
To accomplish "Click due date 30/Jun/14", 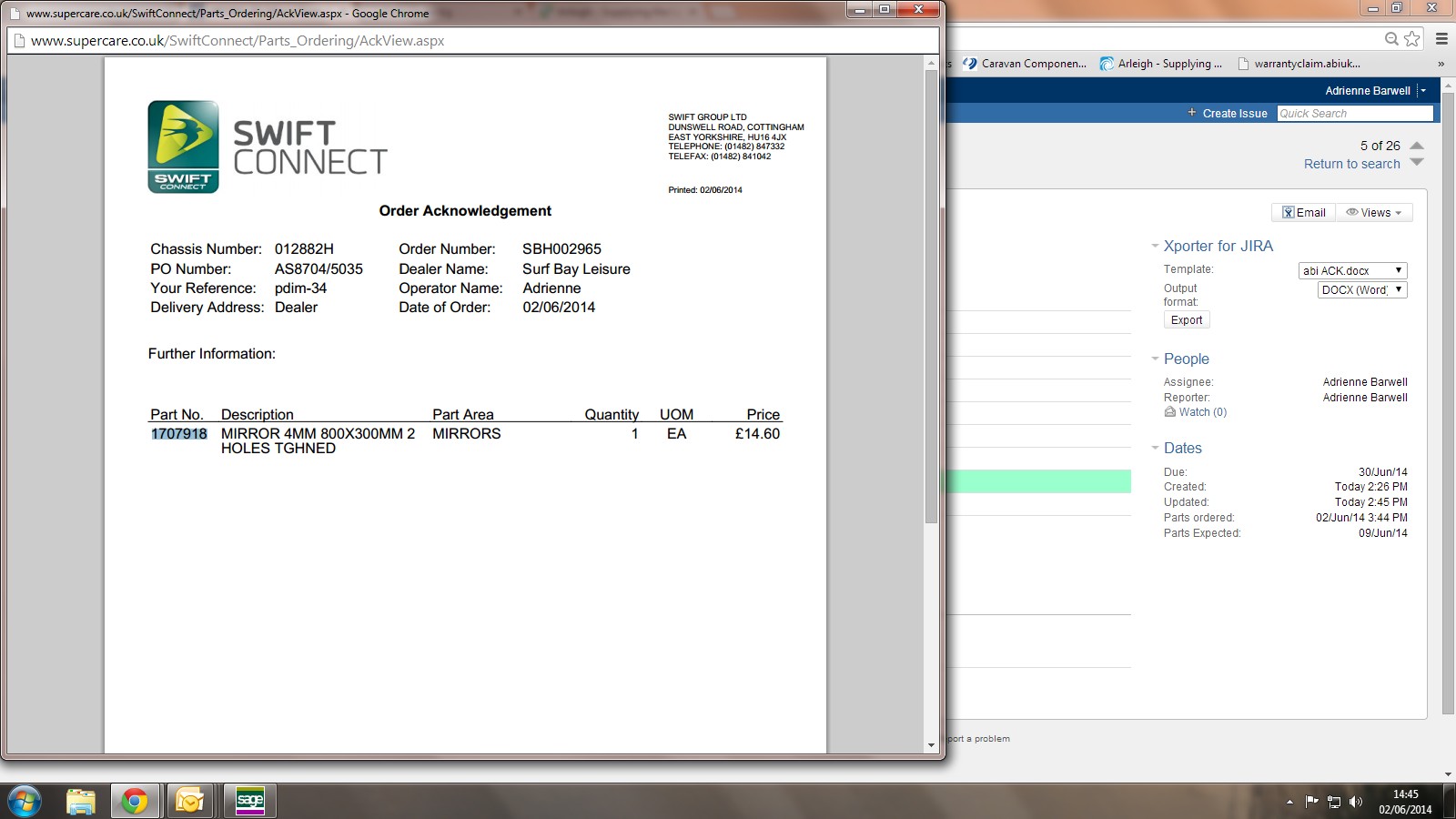I will pyautogui.click(x=1382, y=472).
